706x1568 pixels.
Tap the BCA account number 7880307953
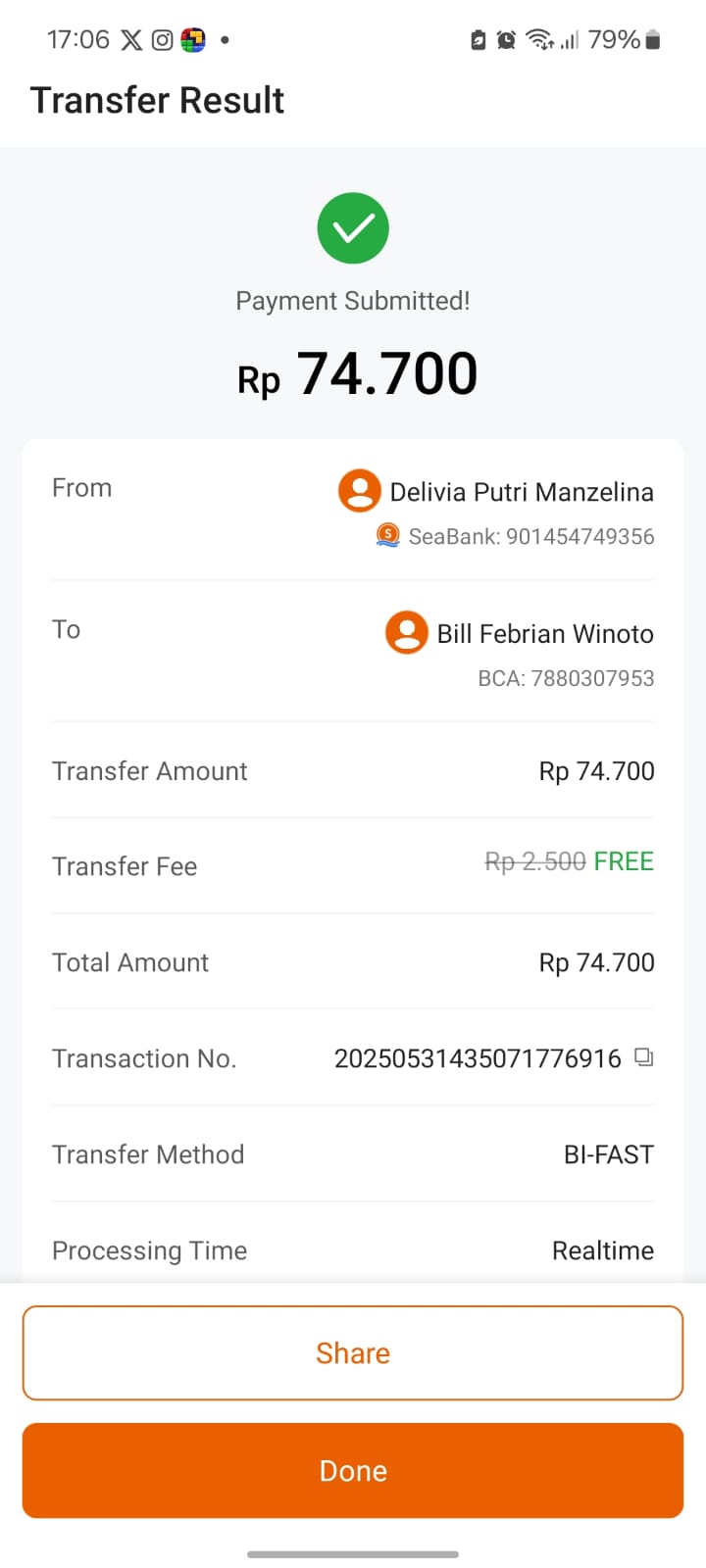(x=566, y=678)
